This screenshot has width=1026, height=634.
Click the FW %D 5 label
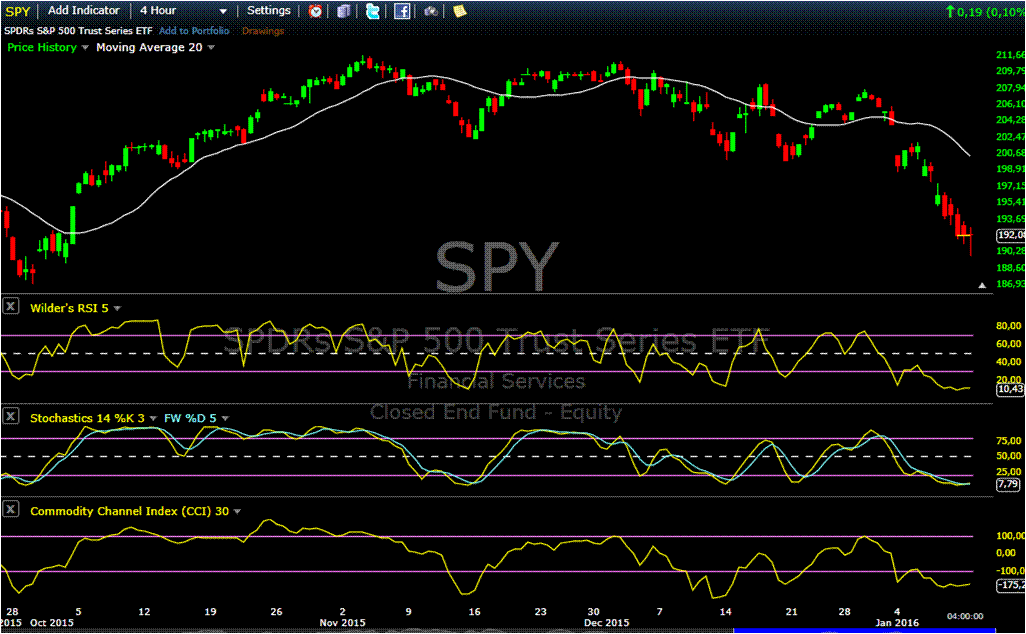click(190, 417)
